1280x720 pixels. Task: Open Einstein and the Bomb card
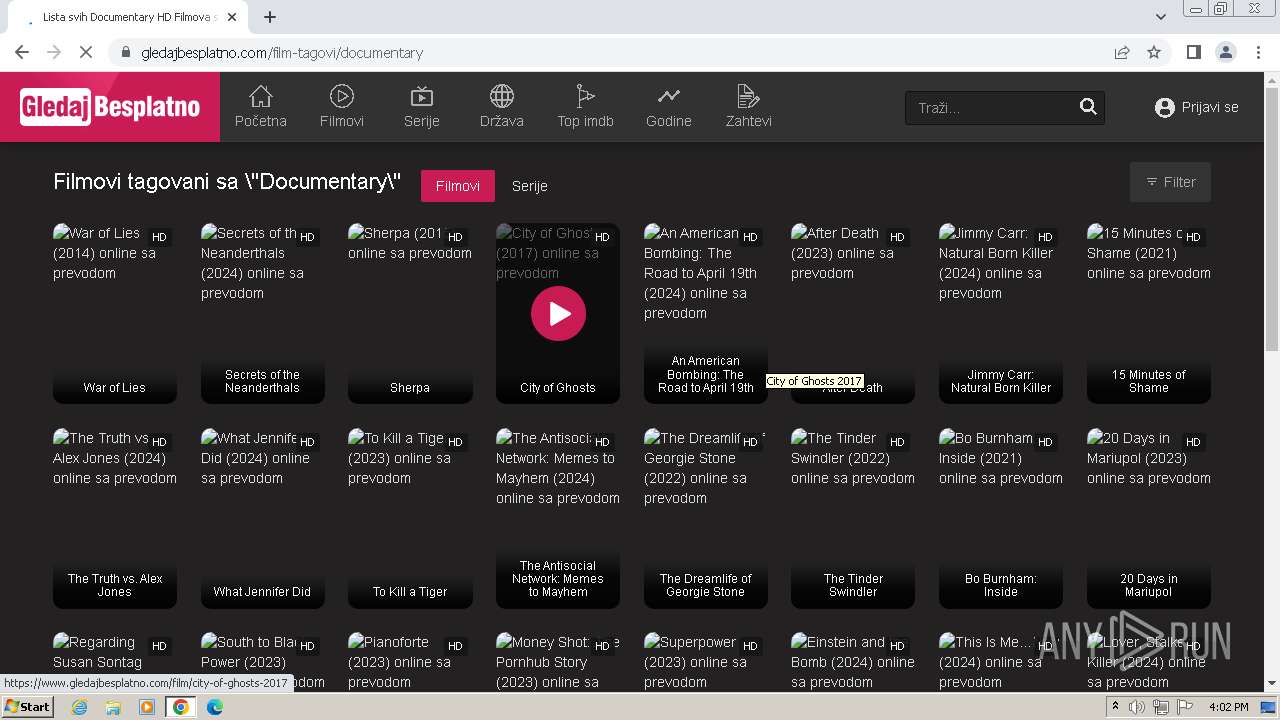click(x=853, y=661)
